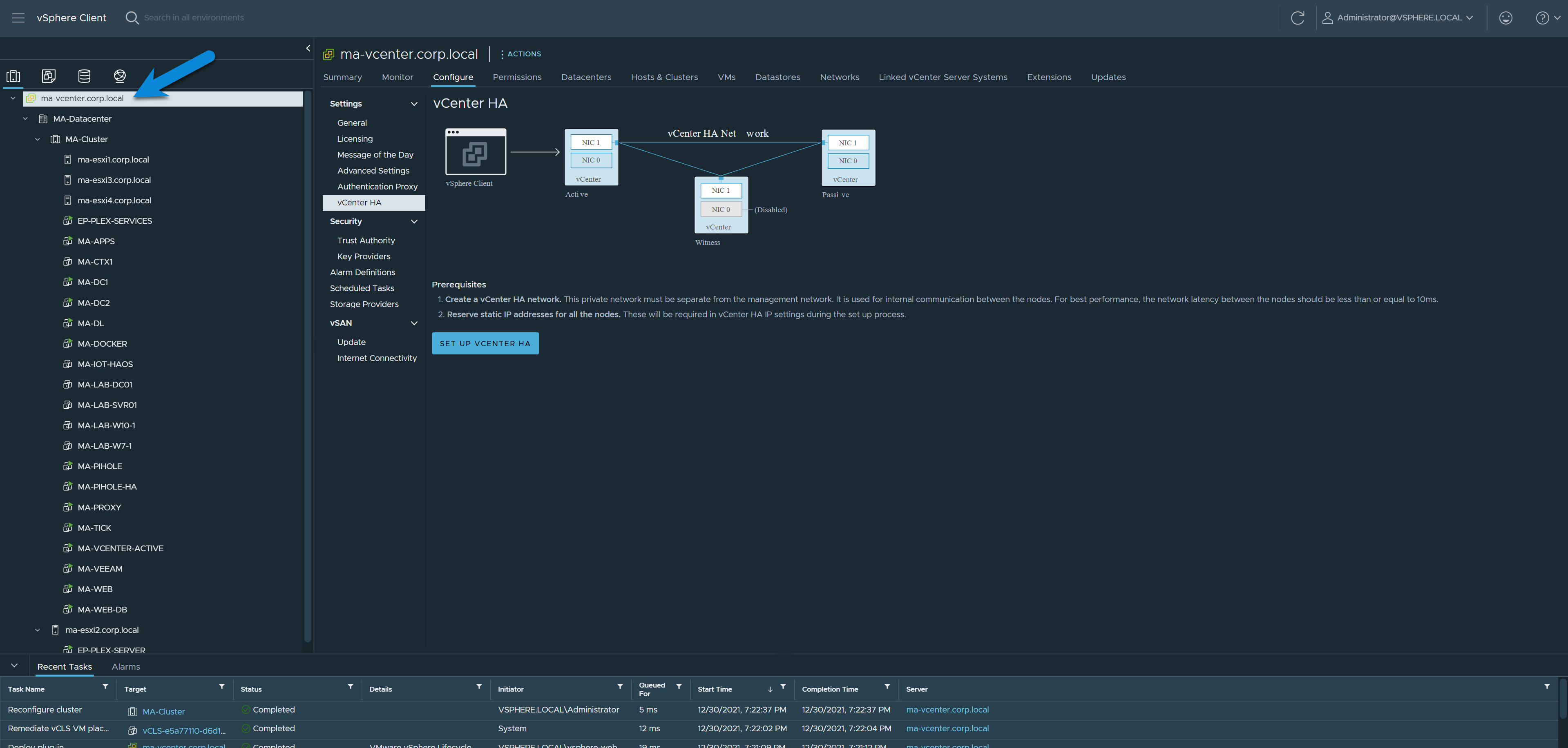Screen dimensions: 1568x748
Task: Open MA-Cluster link in Recent Tasks
Action: 164,712
